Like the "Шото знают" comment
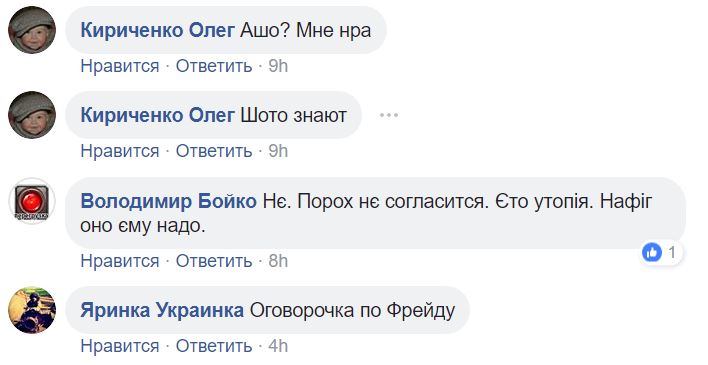The image size is (708, 365). tap(120, 151)
